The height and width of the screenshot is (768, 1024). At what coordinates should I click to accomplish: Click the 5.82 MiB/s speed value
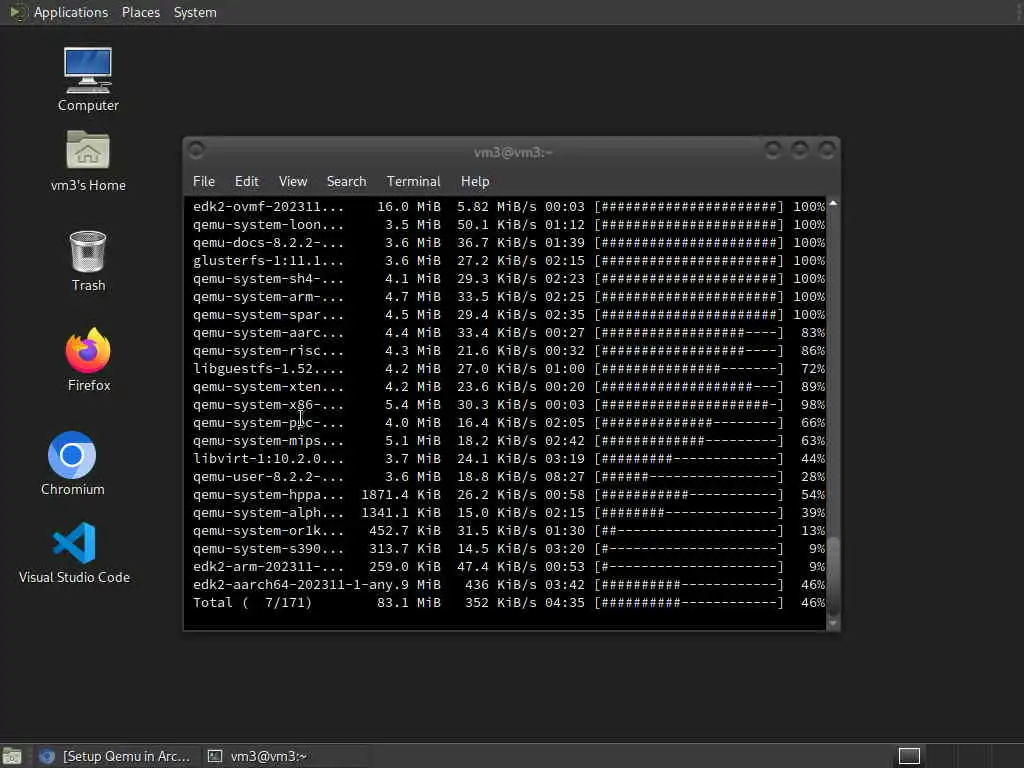click(496, 206)
